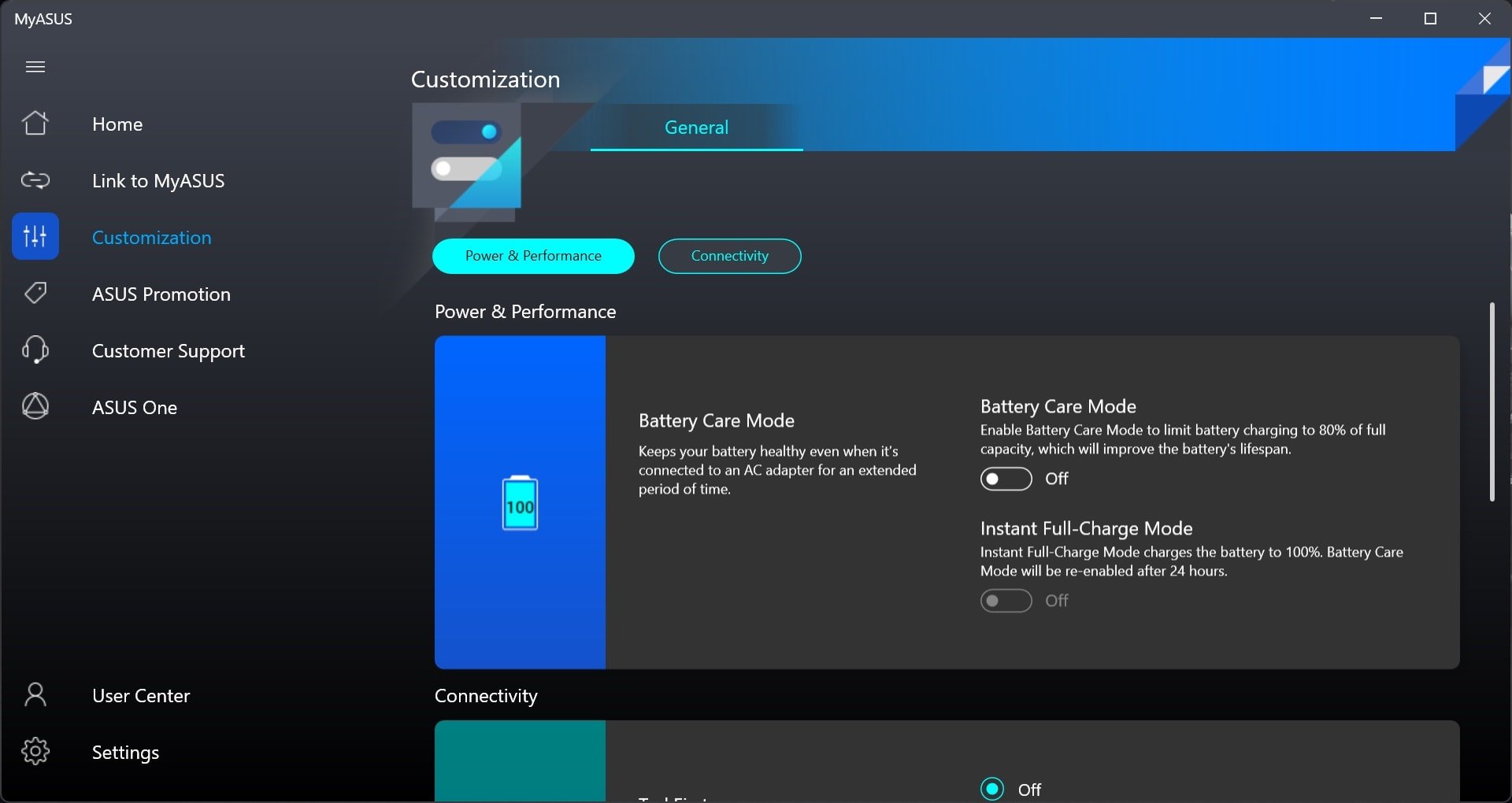The width and height of the screenshot is (1512, 803).
Task: Open Settings from sidebar
Action: click(126, 753)
